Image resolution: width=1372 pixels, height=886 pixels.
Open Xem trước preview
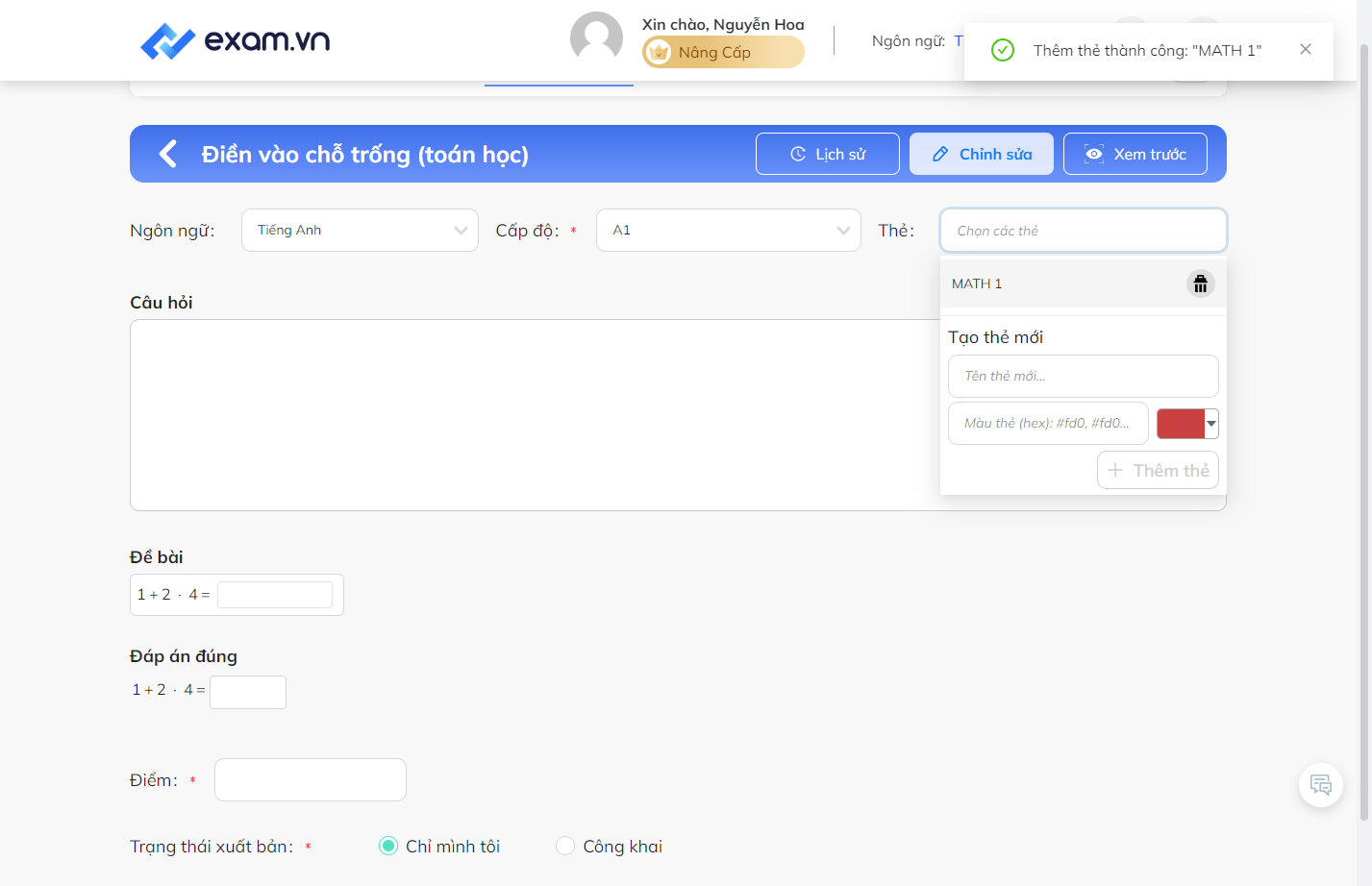1135,154
